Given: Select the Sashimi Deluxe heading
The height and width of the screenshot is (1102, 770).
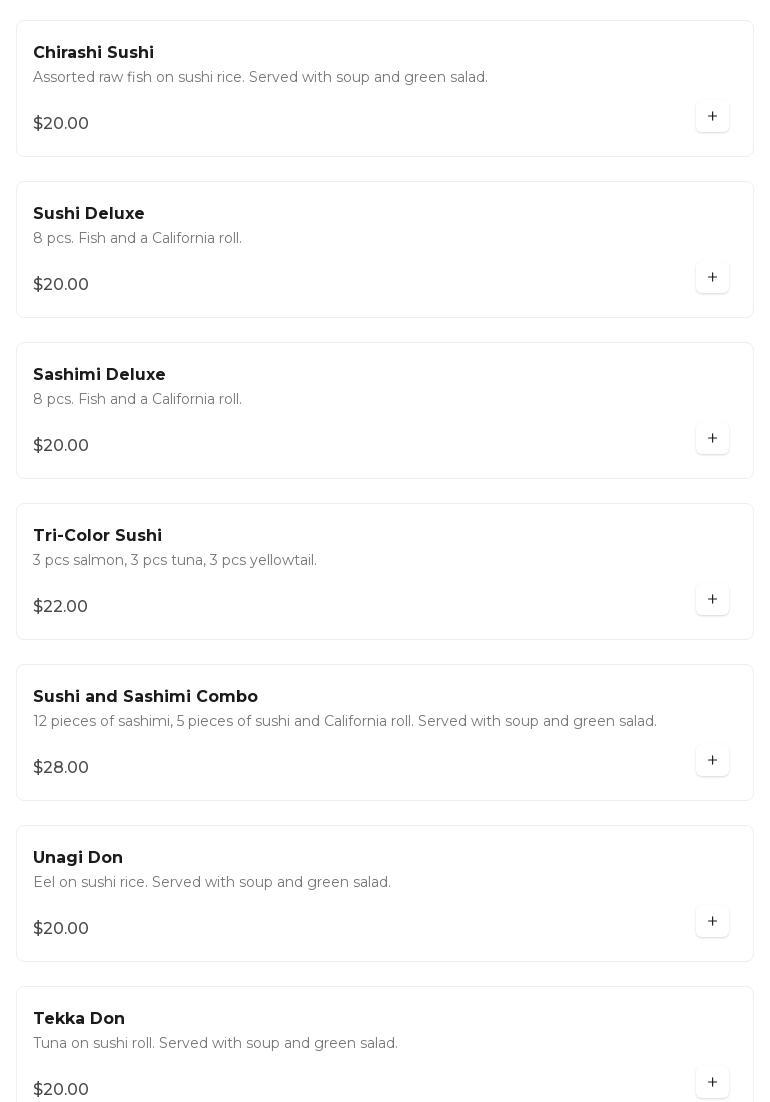Looking at the screenshot, I should [x=99, y=375].
